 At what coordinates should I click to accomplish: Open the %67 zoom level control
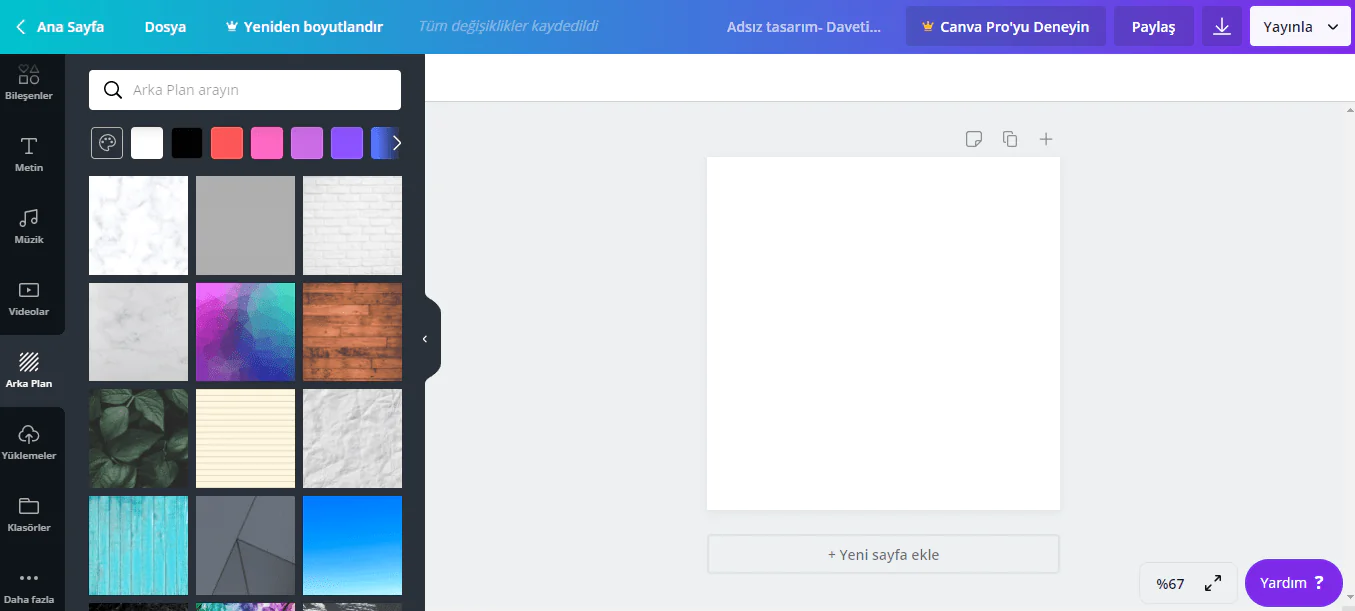(x=1170, y=584)
